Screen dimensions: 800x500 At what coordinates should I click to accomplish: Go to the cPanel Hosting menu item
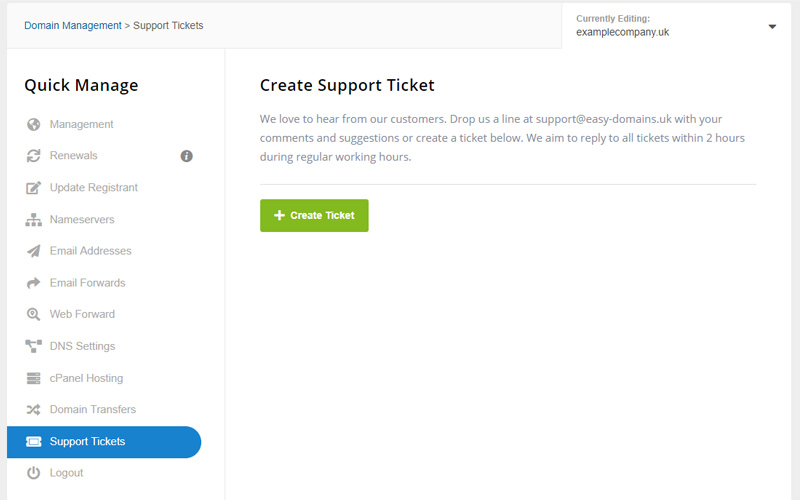coord(86,378)
